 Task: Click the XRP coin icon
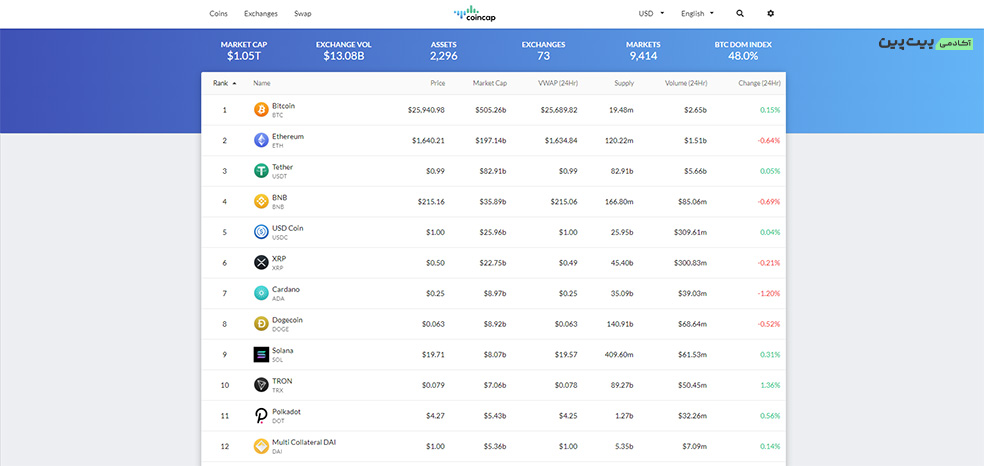tap(261, 263)
